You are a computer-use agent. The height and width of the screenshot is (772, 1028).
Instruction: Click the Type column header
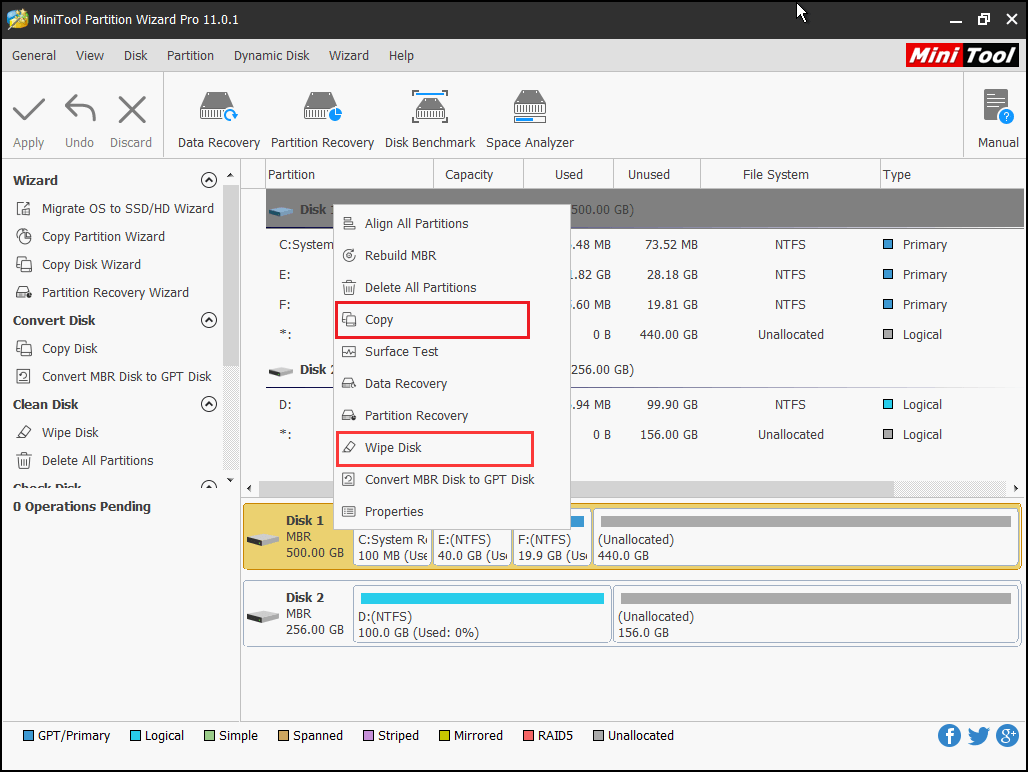click(x=952, y=175)
